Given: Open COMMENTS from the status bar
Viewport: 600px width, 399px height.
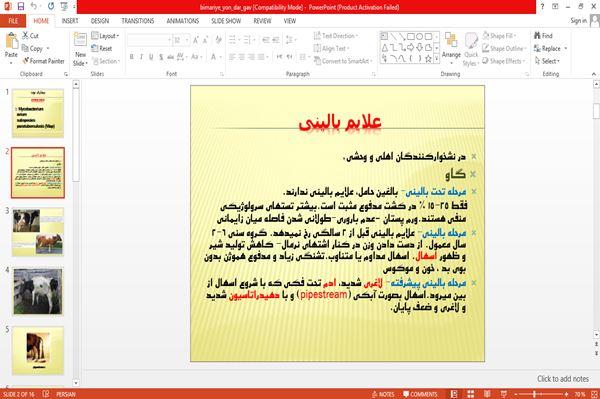Looking at the screenshot, I should click(420, 394).
